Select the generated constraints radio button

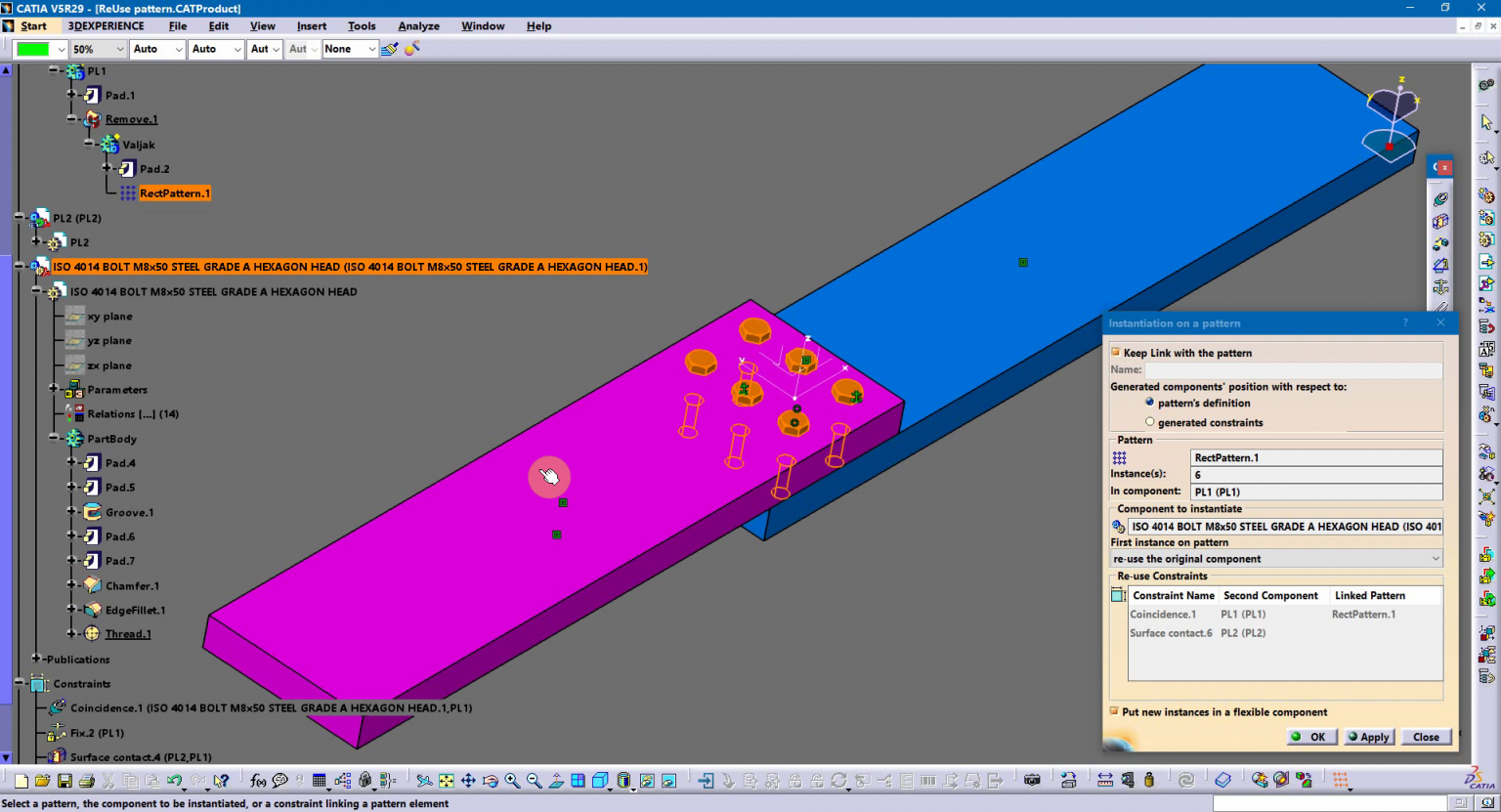click(x=1150, y=422)
